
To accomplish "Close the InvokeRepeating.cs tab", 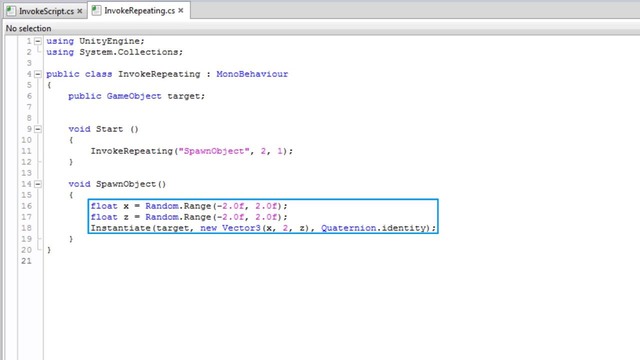I will coord(181,11).
